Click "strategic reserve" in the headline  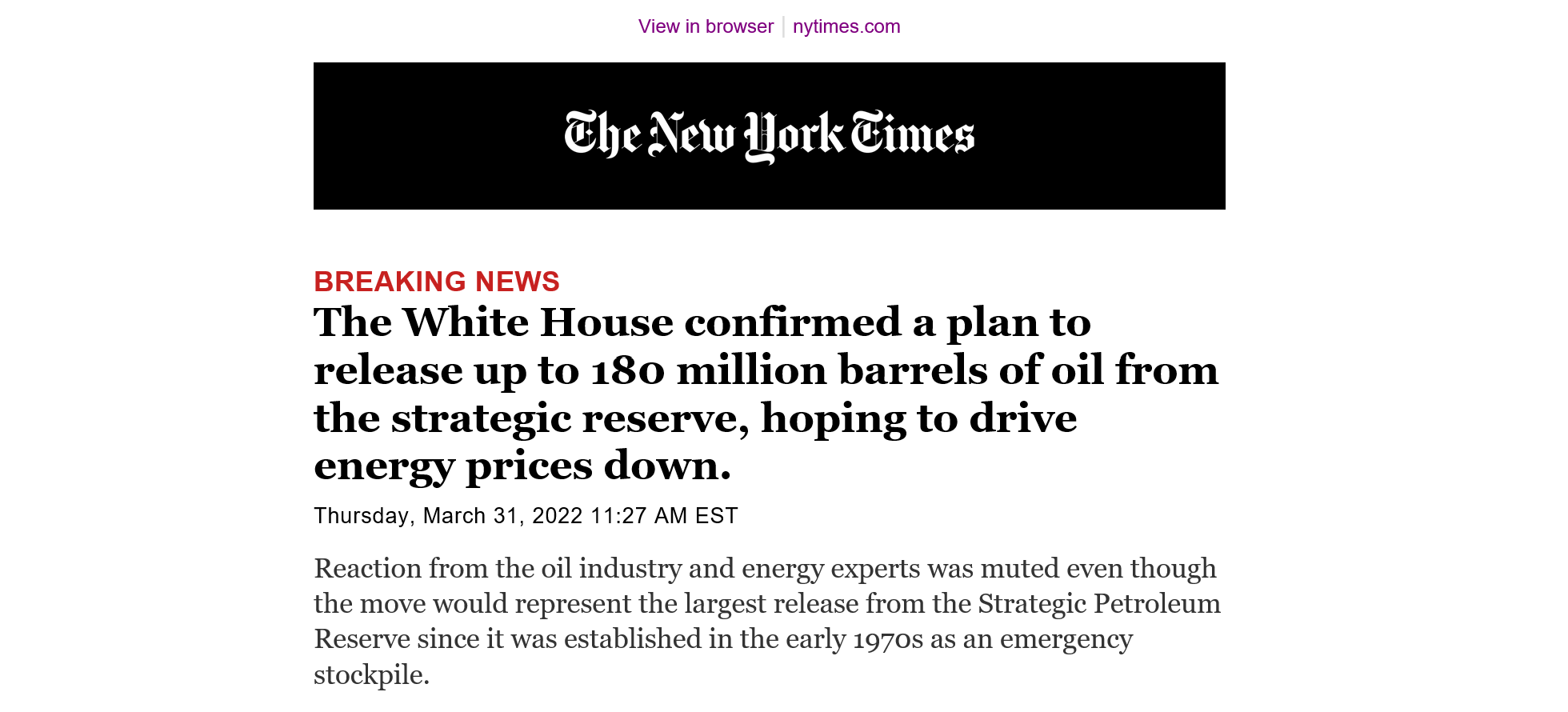570,418
